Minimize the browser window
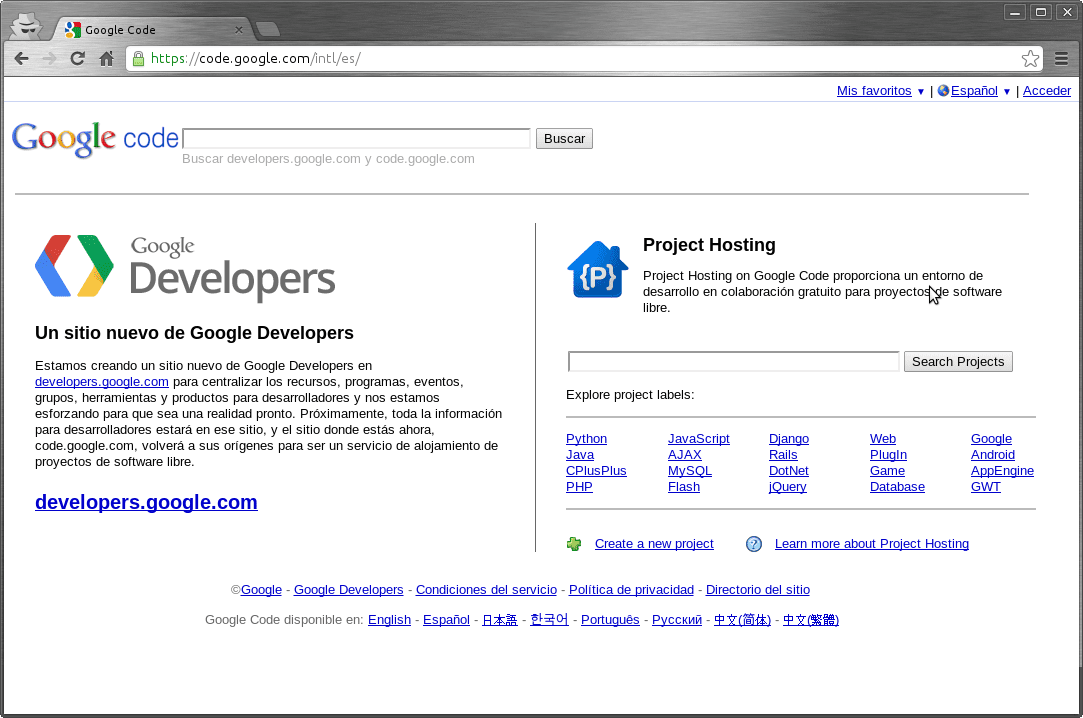This screenshot has height=718, width=1083. 1015,12
